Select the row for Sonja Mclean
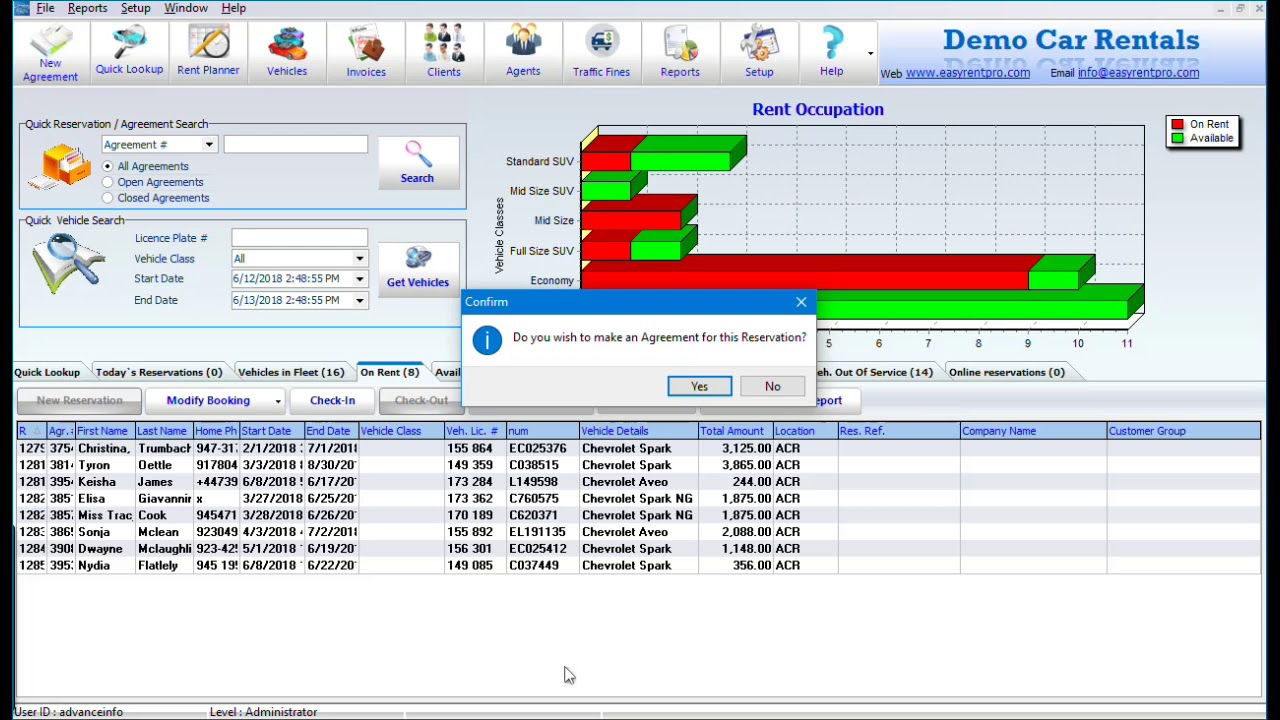Viewport: 1280px width, 720px height. tap(638, 532)
